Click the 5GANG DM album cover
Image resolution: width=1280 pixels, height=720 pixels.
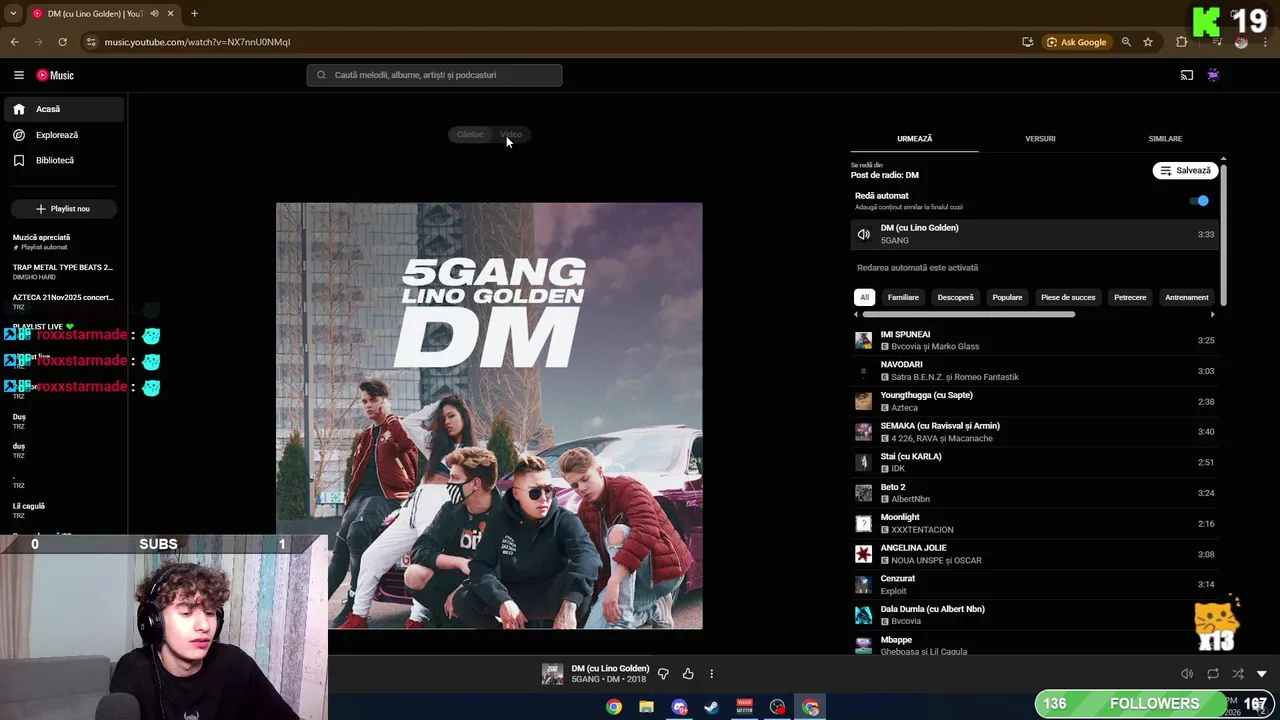pos(489,416)
